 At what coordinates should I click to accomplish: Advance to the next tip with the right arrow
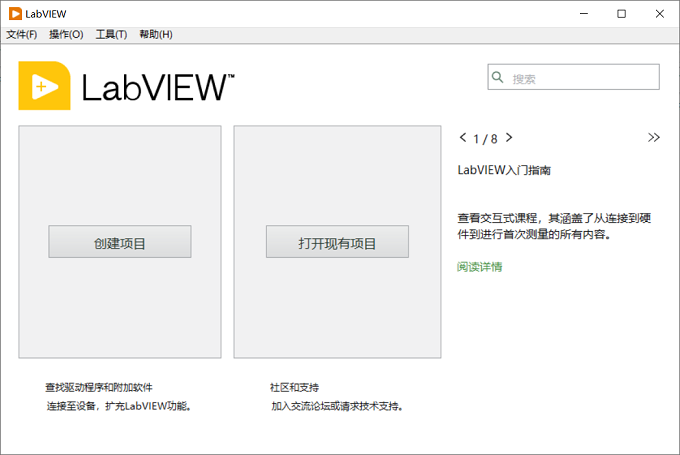(x=509, y=138)
